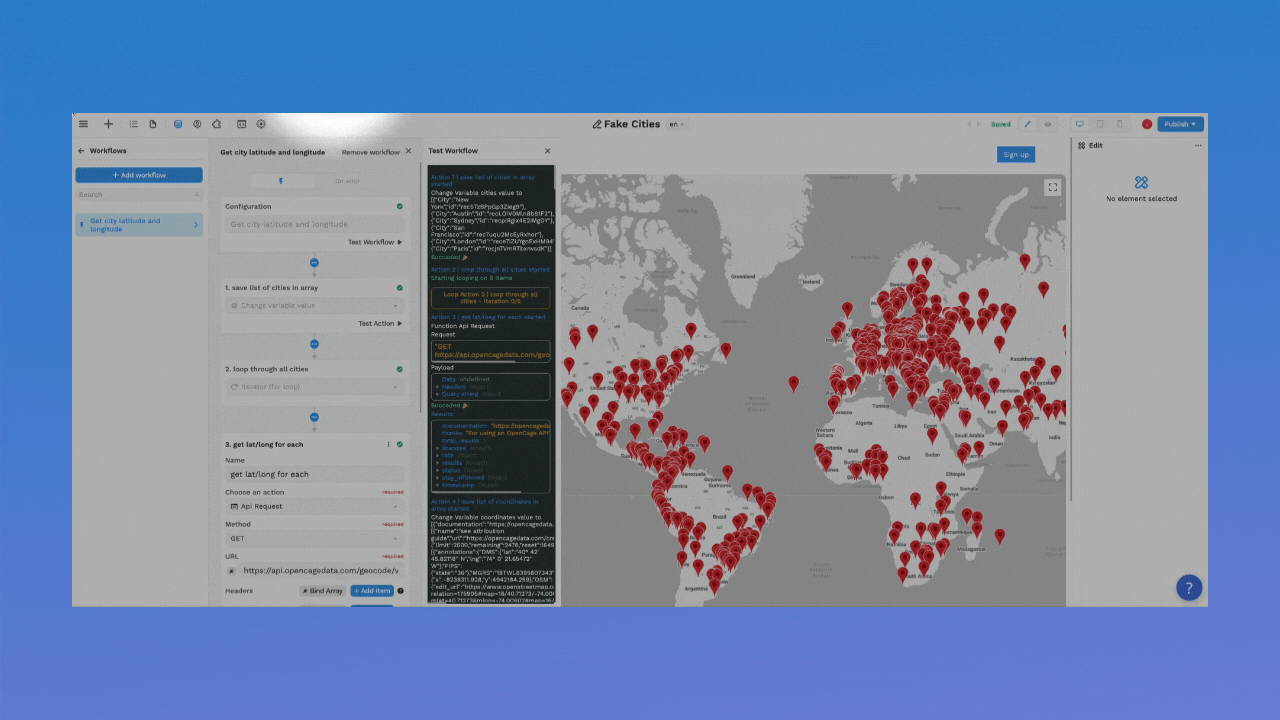Run Test Action for step 1
The height and width of the screenshot is (720, 1280).
[380, 324]
